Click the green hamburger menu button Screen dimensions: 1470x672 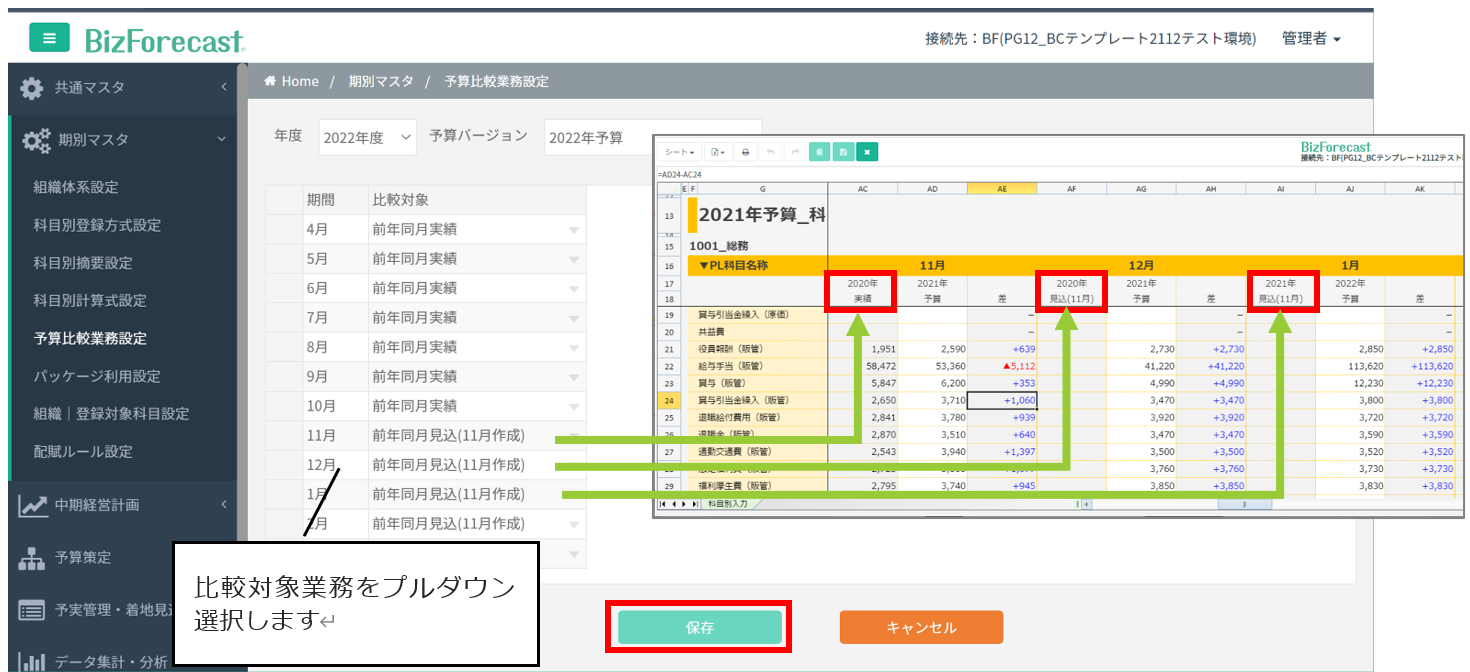point(49,38)
